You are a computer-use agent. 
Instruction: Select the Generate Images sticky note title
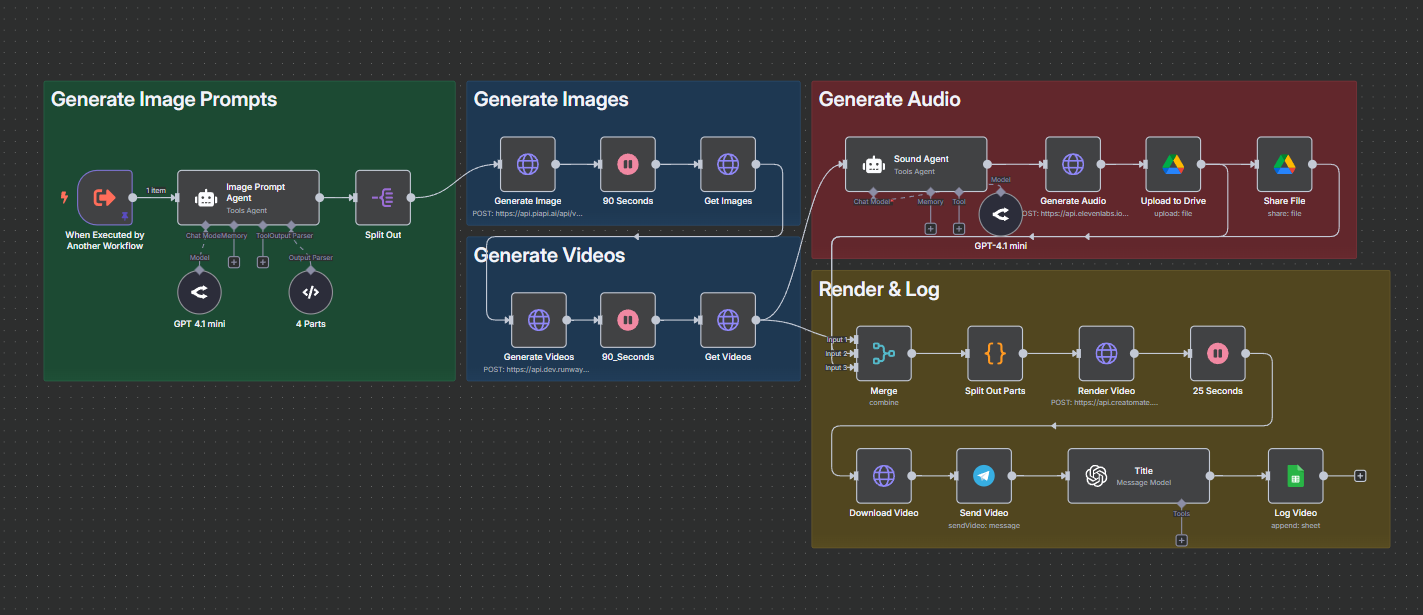pos(551,99)
